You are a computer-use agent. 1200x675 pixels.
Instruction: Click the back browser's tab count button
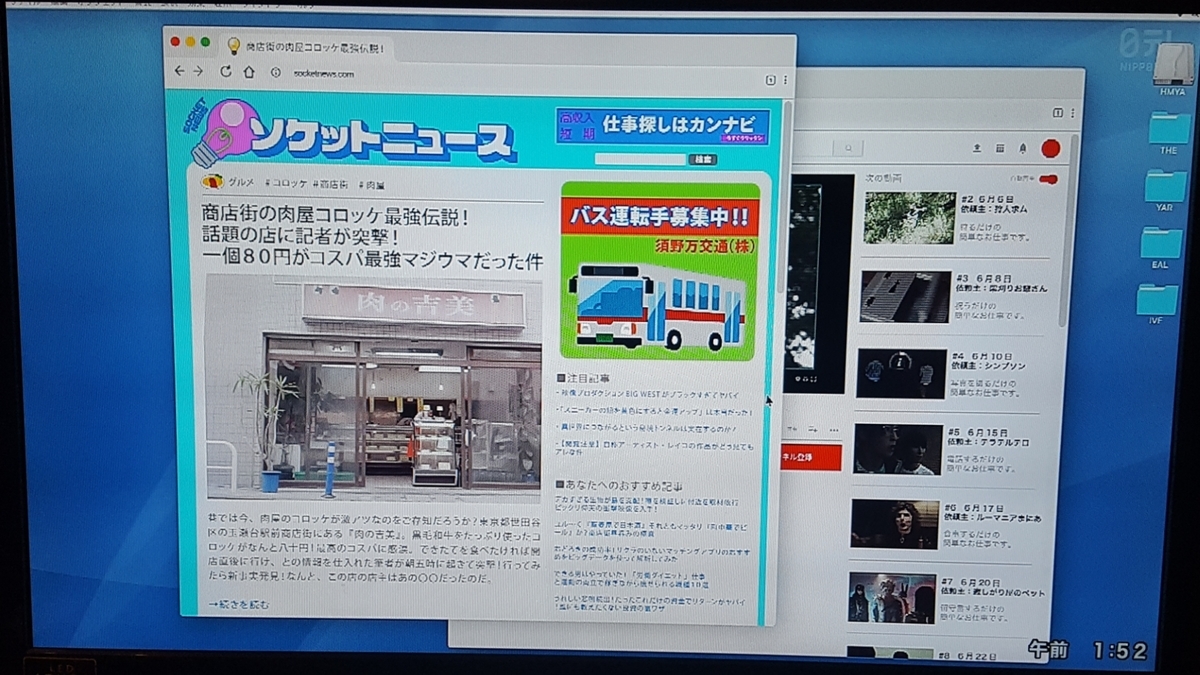(1057, 113)
